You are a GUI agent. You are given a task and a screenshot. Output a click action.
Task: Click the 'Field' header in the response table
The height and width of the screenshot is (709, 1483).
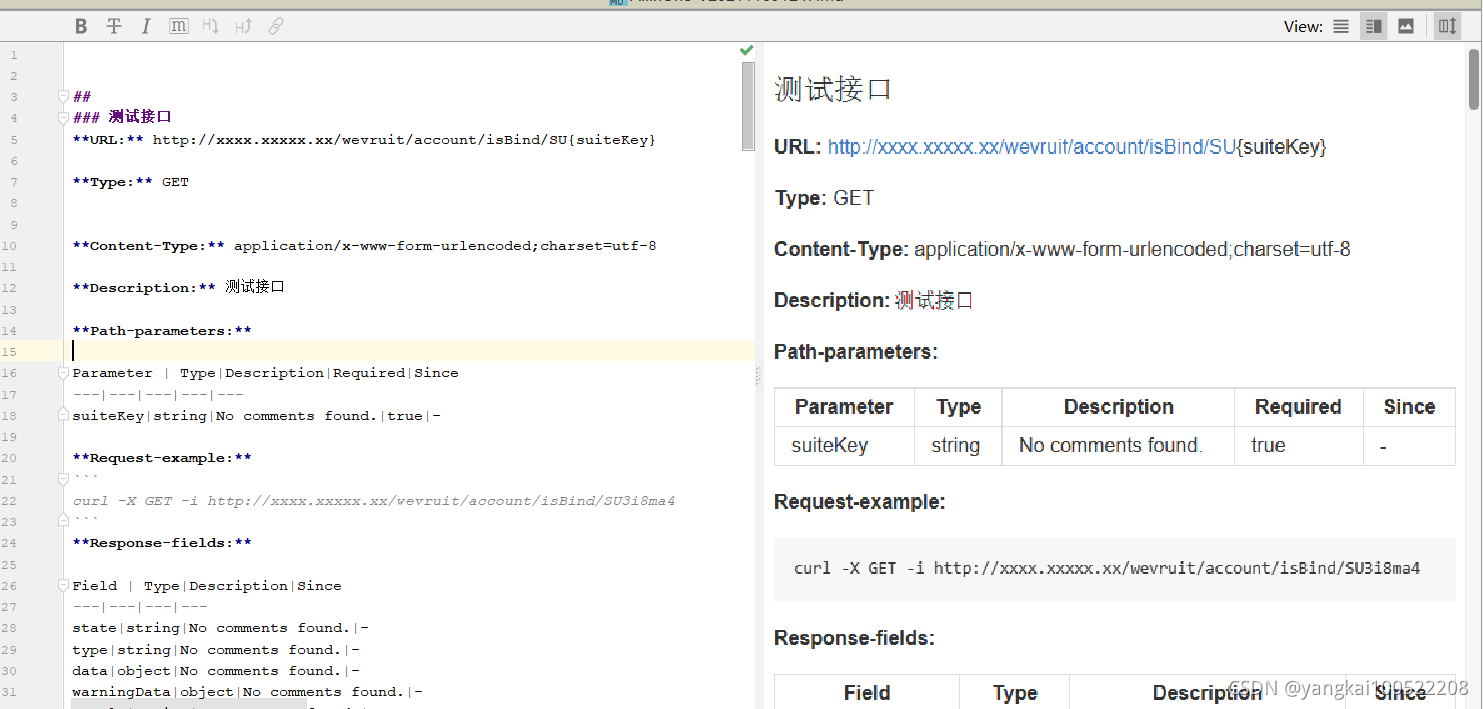867,693
